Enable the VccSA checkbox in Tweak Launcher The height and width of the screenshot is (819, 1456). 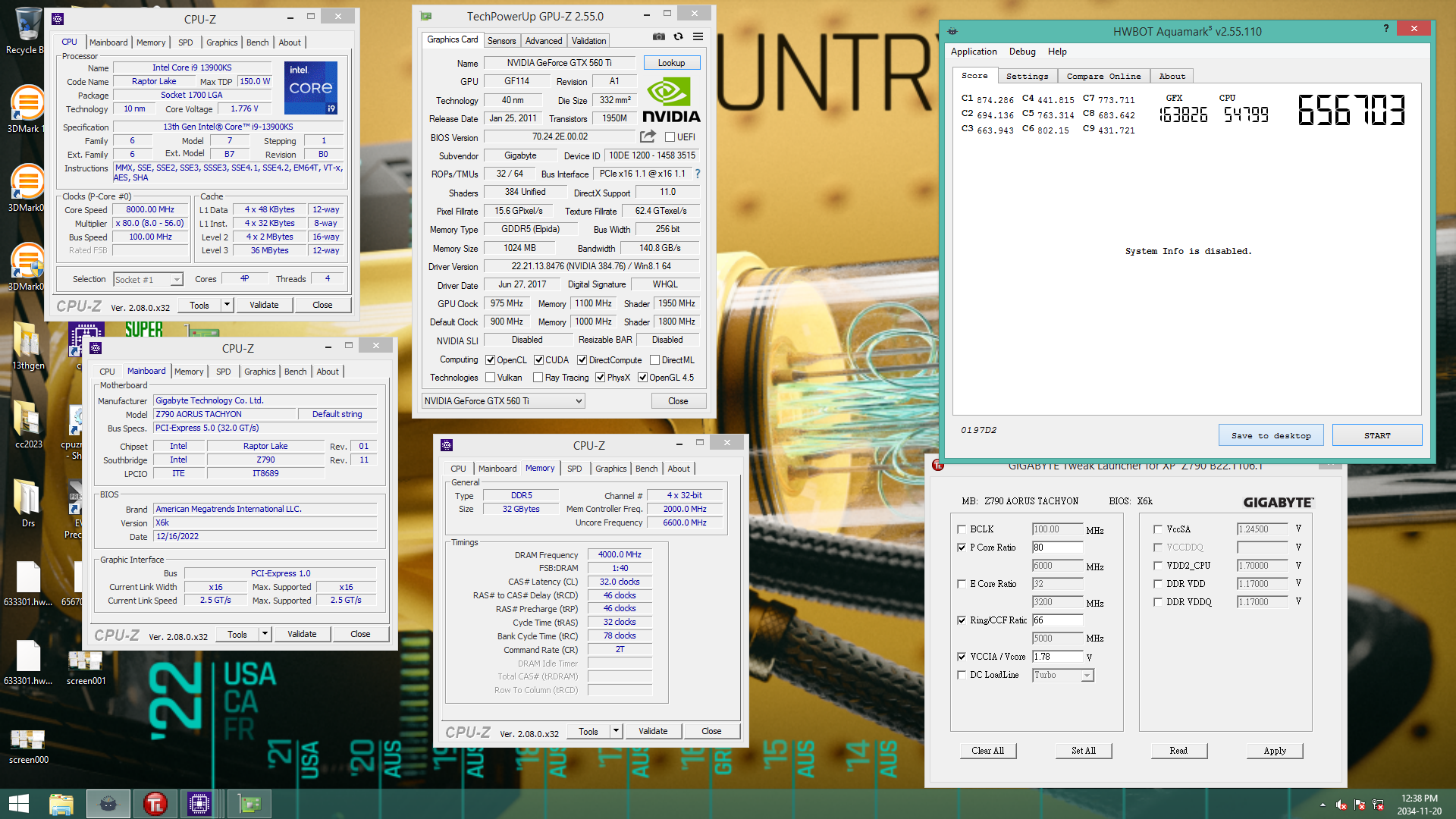tap(1158, 529)
